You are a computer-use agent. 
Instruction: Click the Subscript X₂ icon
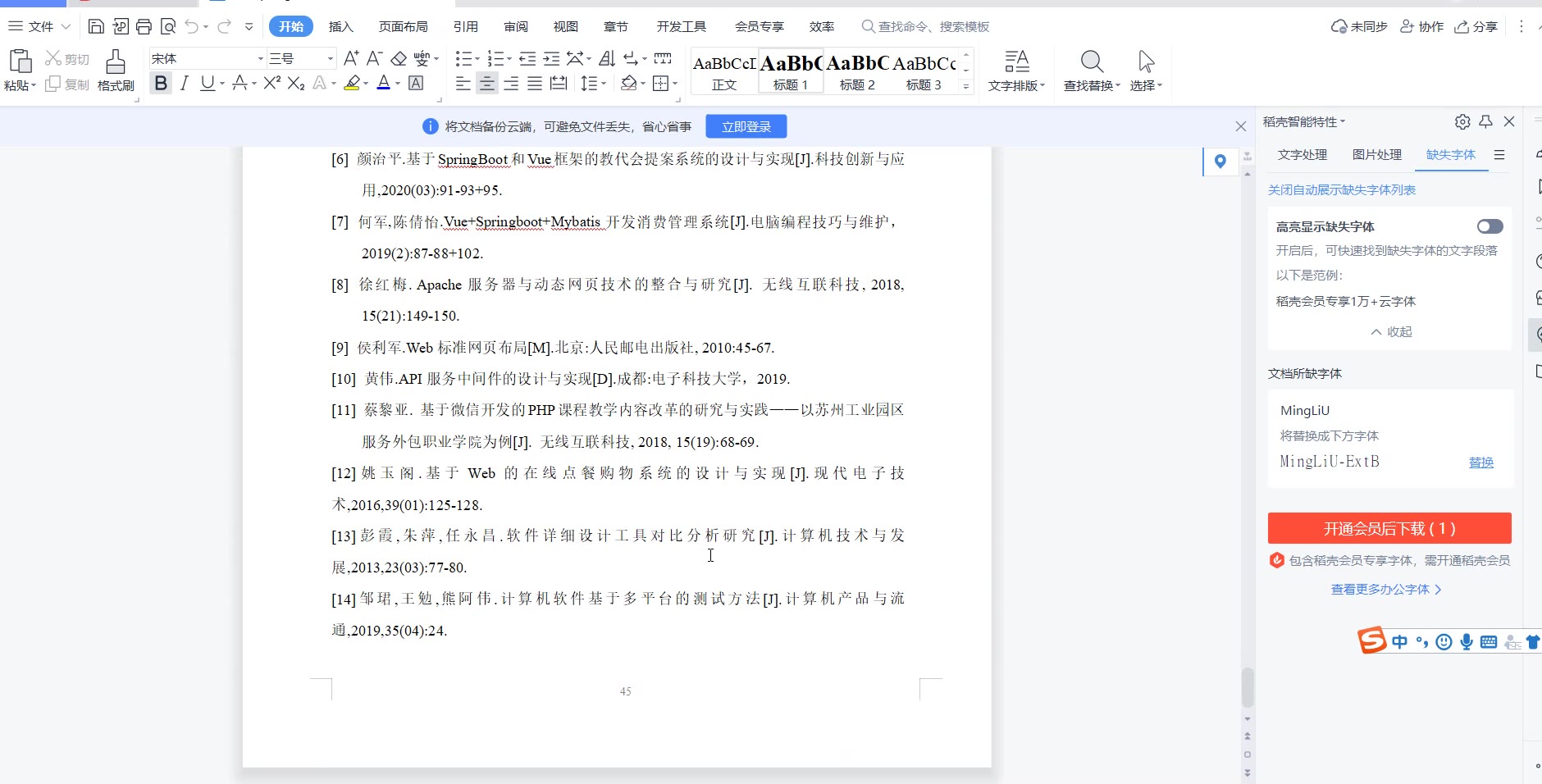(296, 83)
